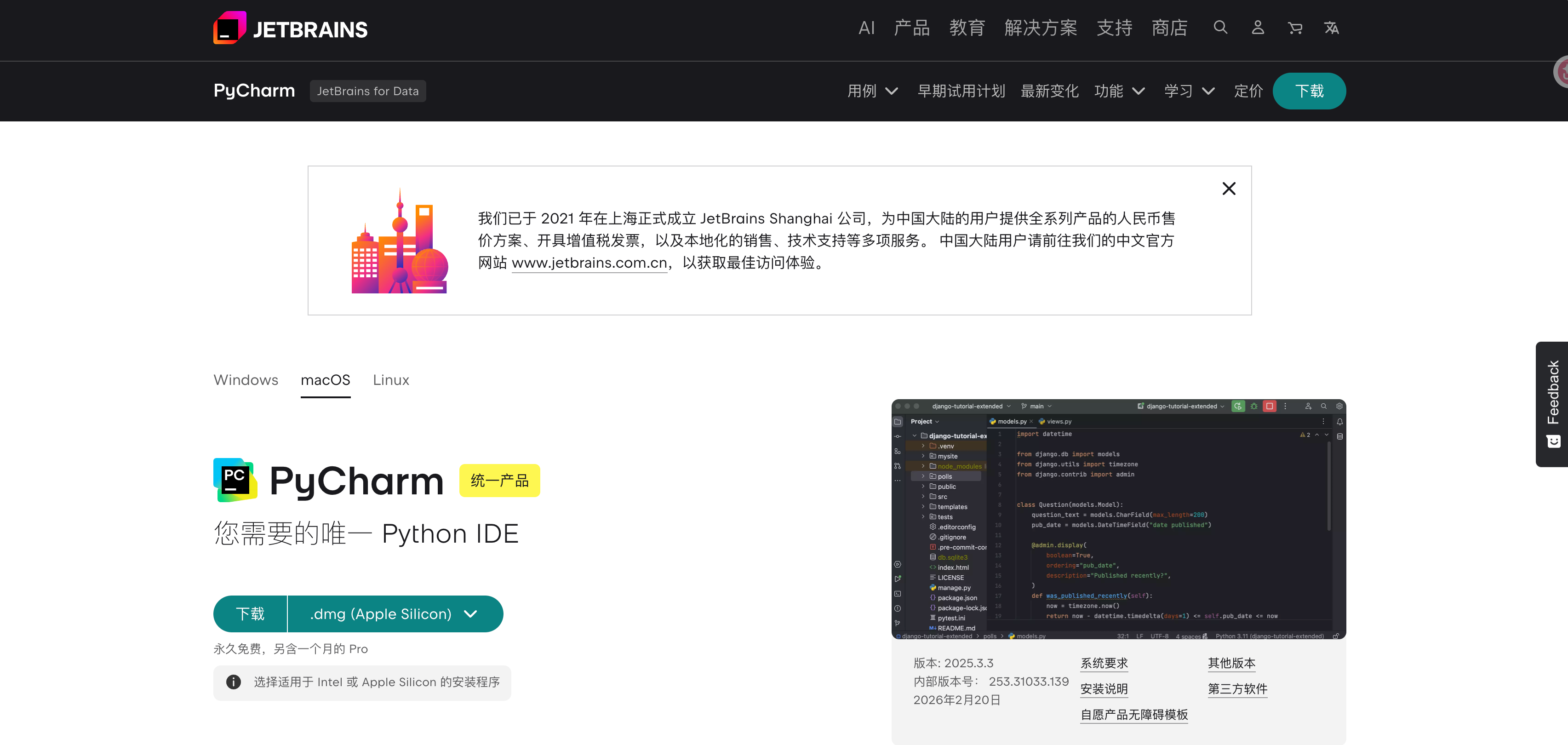
Task: Click the JetBrains for Data badge
Action: pyautogui.click(x=368, y=92)
